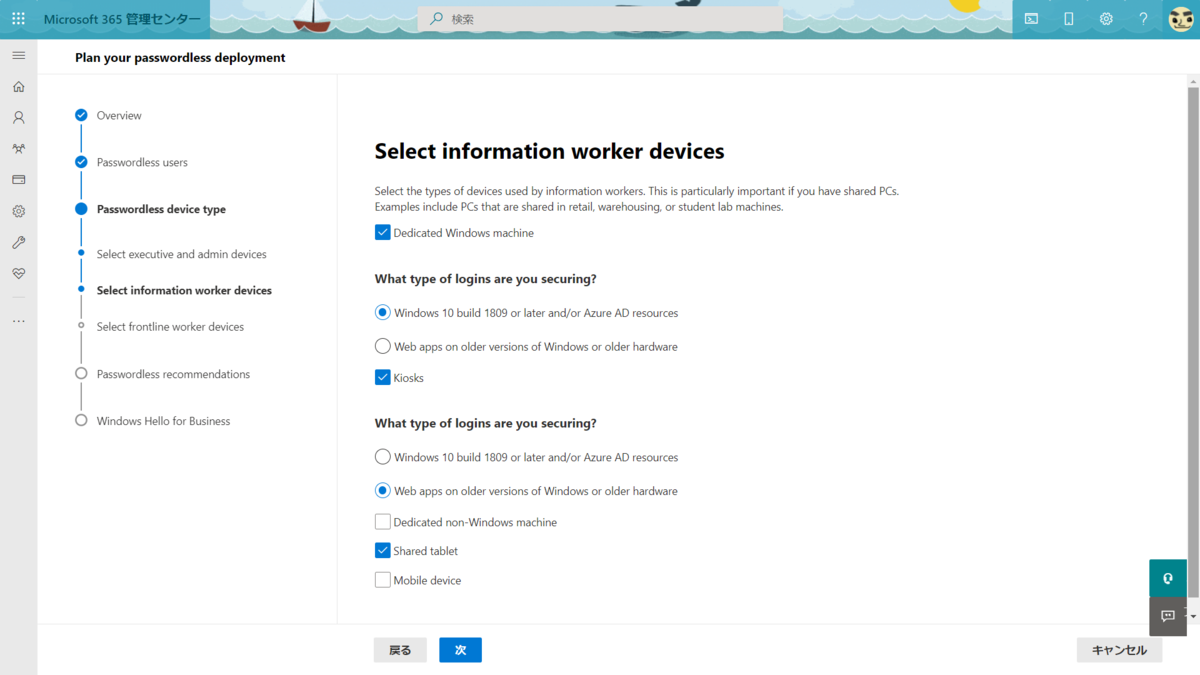The width and height of the screenshot is (1200, 675).
Task: Open Users icon in the sidebar
Action: 18,118
